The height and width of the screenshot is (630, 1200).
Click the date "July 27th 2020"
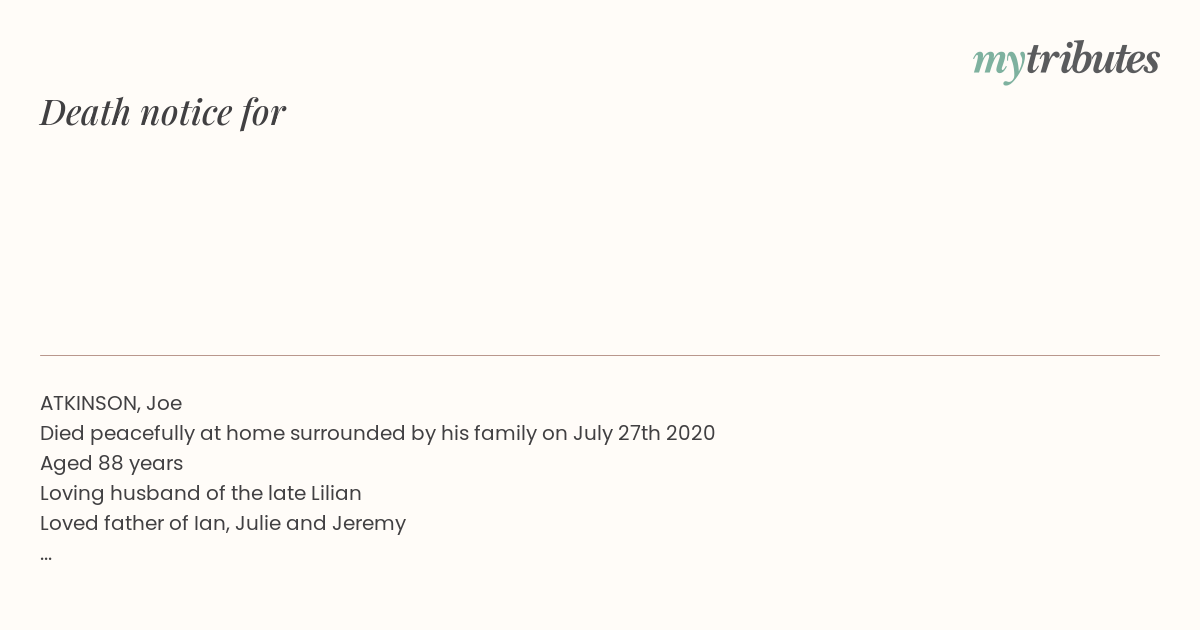[x=644, y=433]
